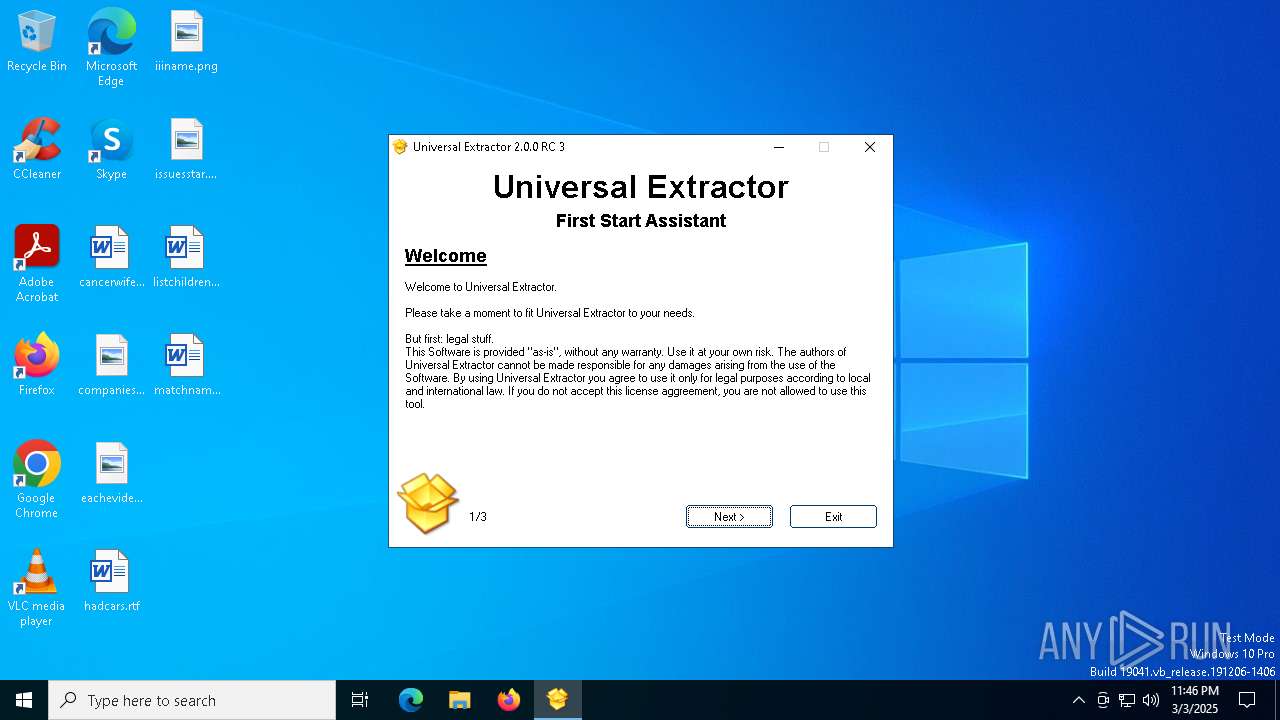The width and height of the screenshot is (1280, 720).
Task: Open the Windows Start menu
Action: click(24, 700)
